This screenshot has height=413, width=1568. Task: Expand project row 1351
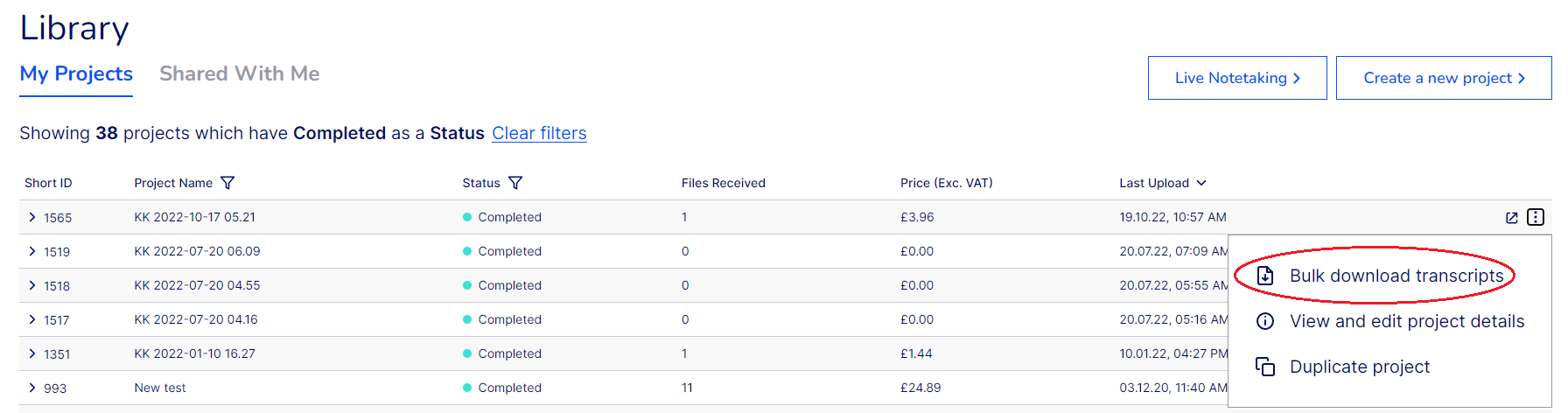click(32, 353)
